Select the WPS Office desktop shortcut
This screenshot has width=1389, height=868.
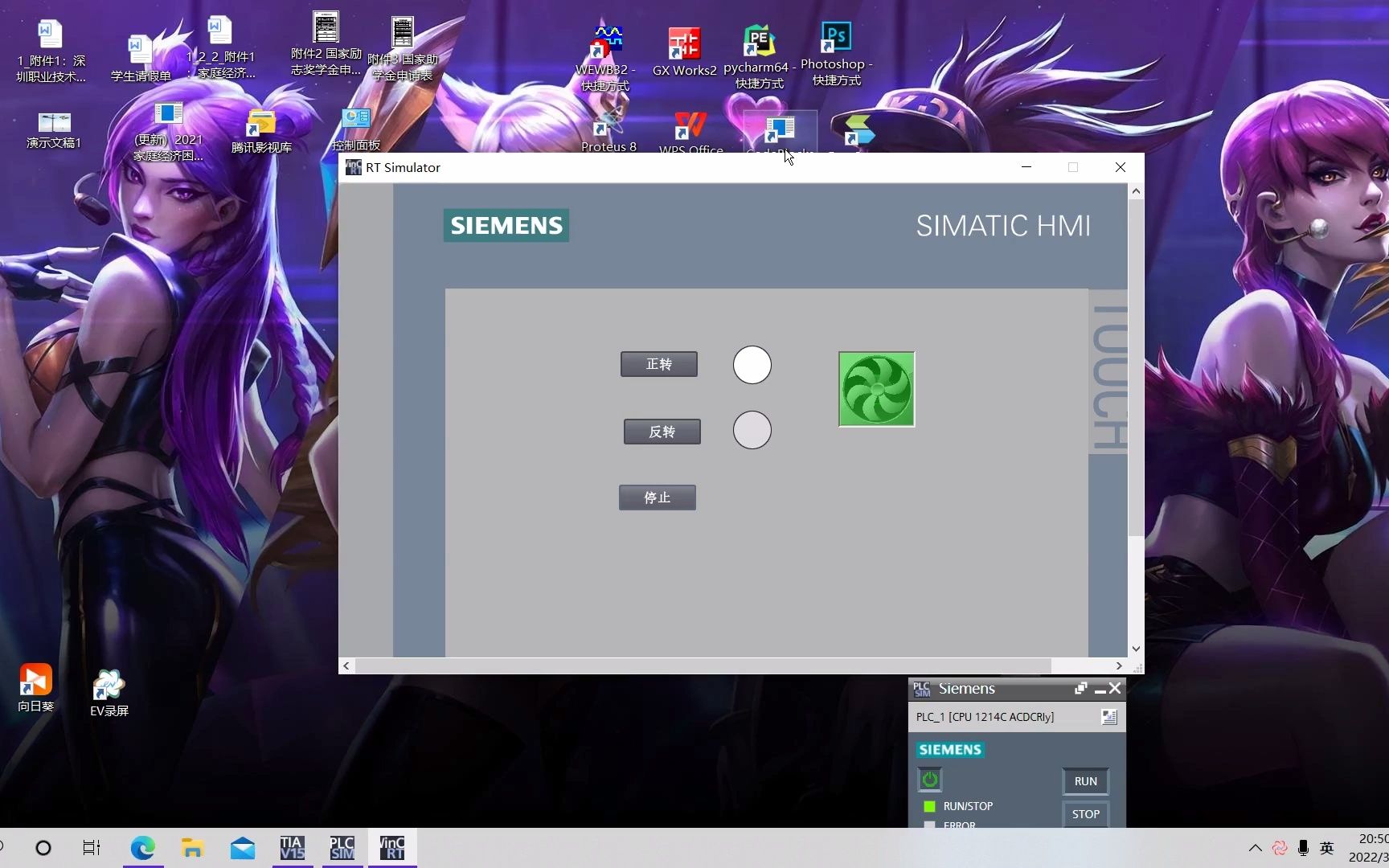pyautogui.click(x=690, y=133)
